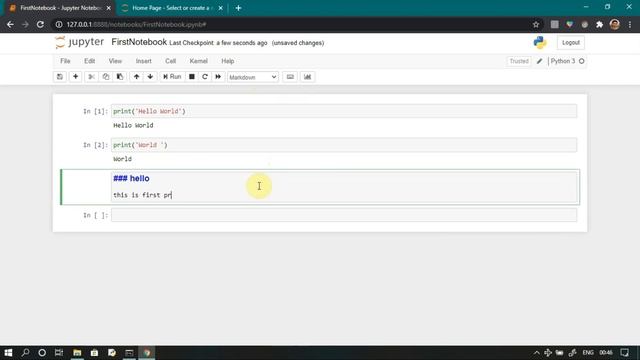Open the browser extensions puzzle icon
The height and width of the screenshot is (360, 640).
(x=600, y=24)
